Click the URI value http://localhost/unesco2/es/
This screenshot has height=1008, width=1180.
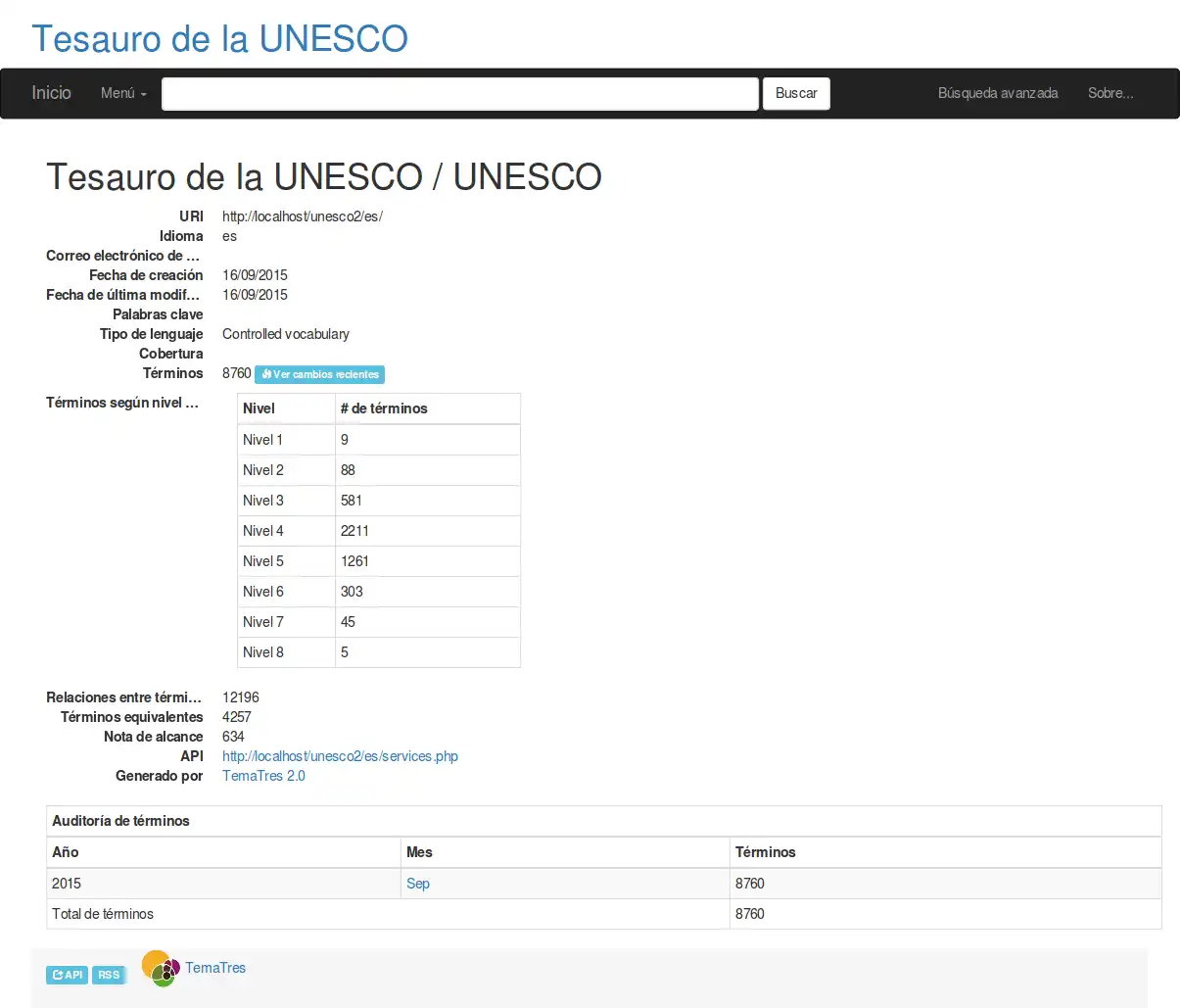point(303,216)
